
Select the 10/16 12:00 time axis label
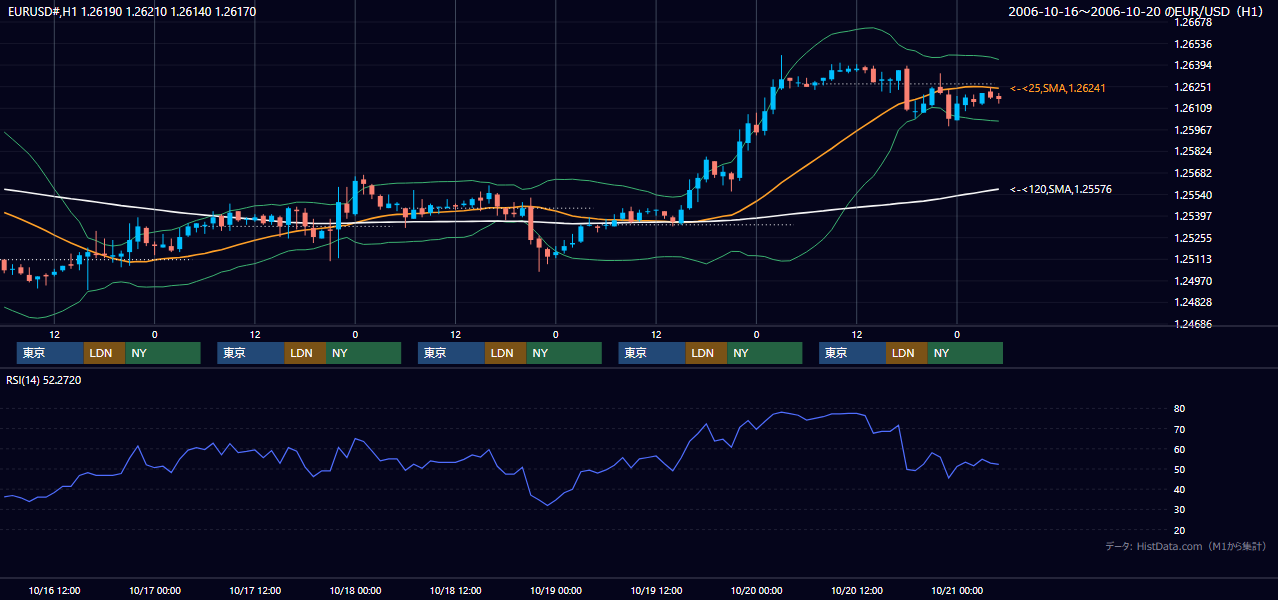pyautogui.click(x=54, y=590)
